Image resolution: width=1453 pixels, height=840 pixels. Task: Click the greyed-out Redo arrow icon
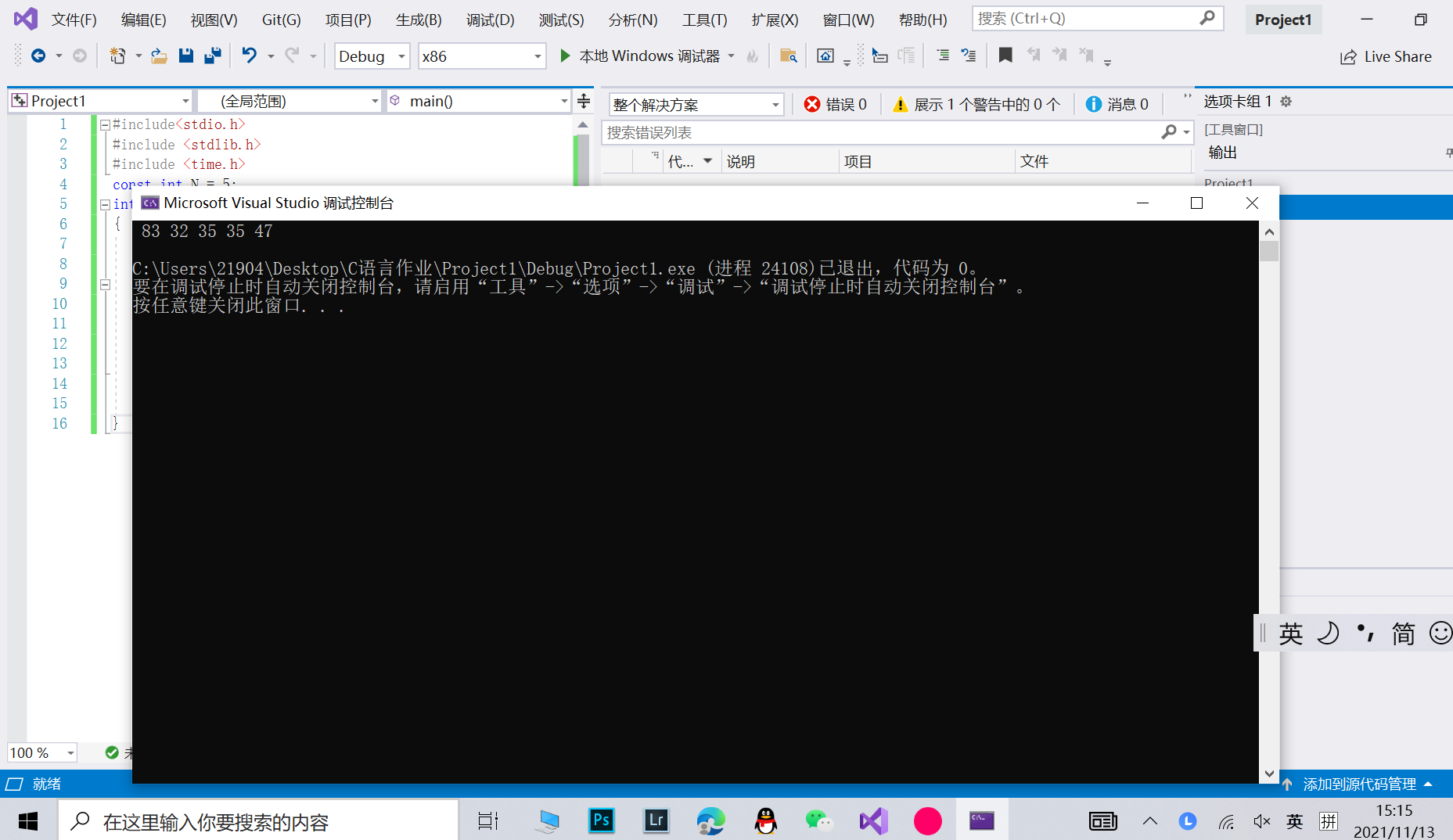coord(292,56)
